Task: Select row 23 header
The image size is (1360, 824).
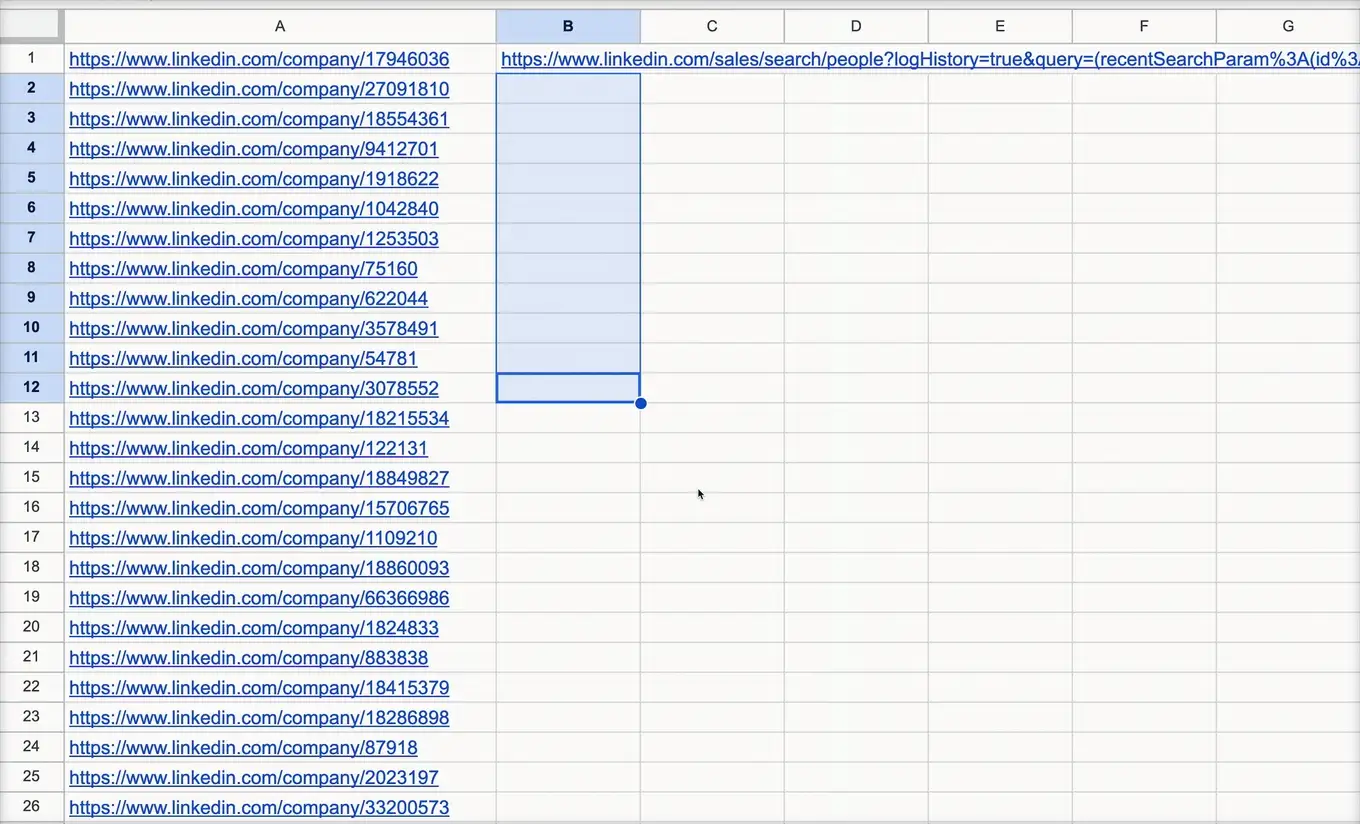Action: point(32,717)
